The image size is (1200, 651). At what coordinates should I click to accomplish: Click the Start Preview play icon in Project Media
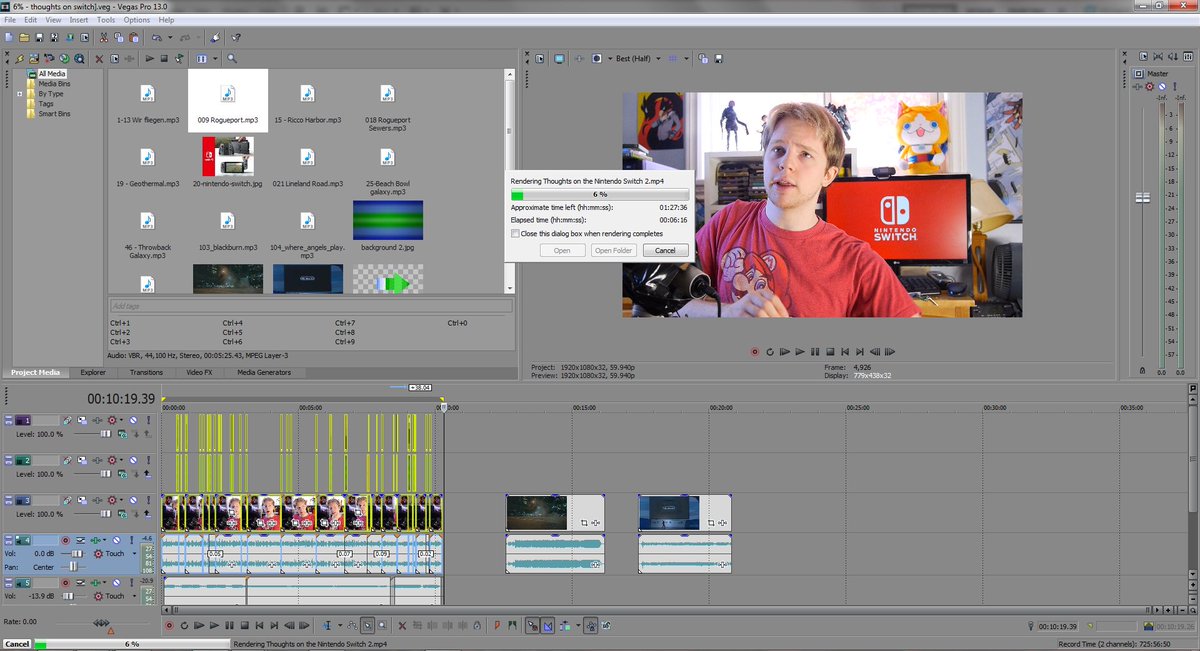tap(150, 58)
